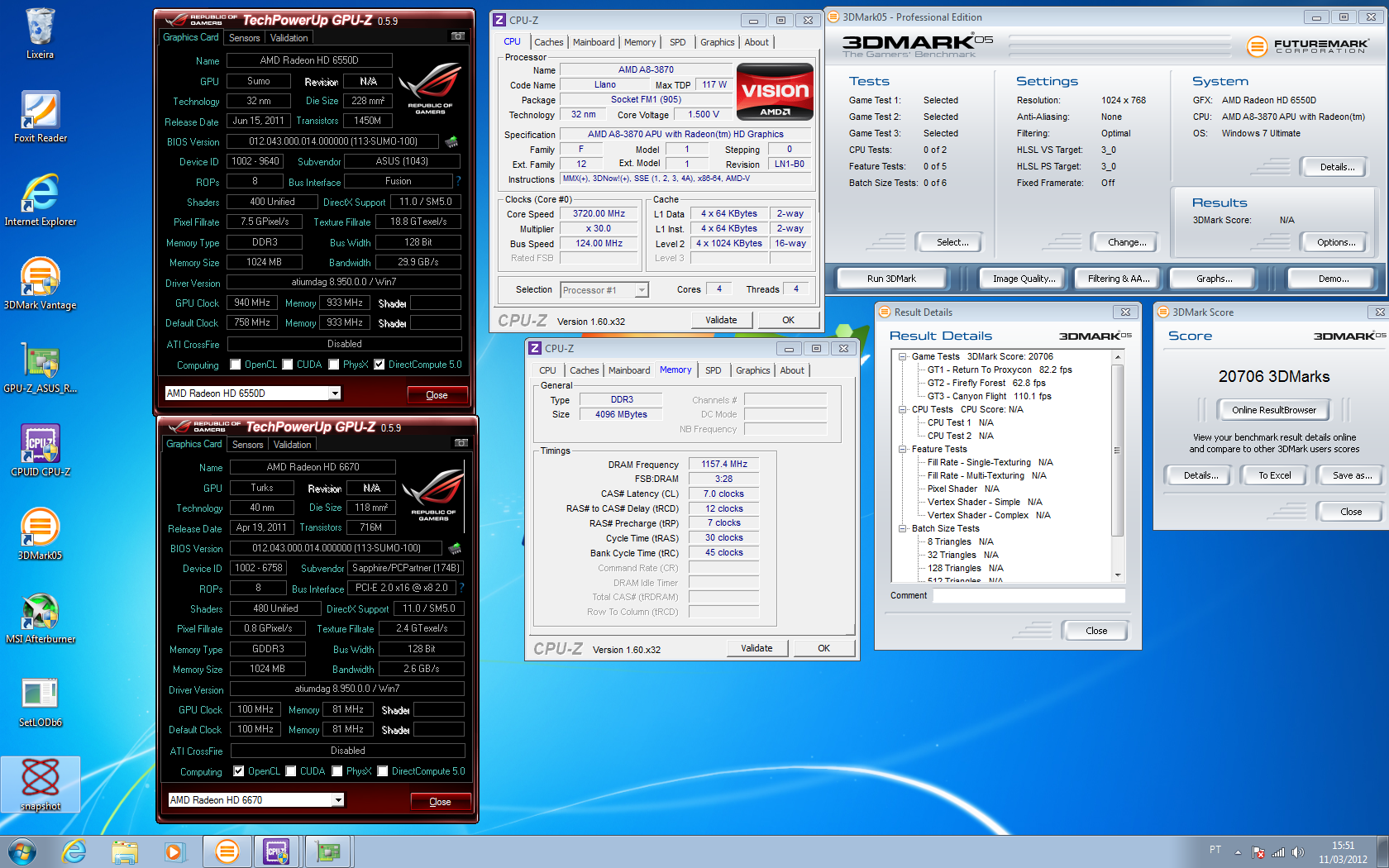The height and width of the screenshot is (868, 1389).
Task: Click the BIOS save chip icon in the HD 6550D GPU-Z window
Action: coord(451,141)
